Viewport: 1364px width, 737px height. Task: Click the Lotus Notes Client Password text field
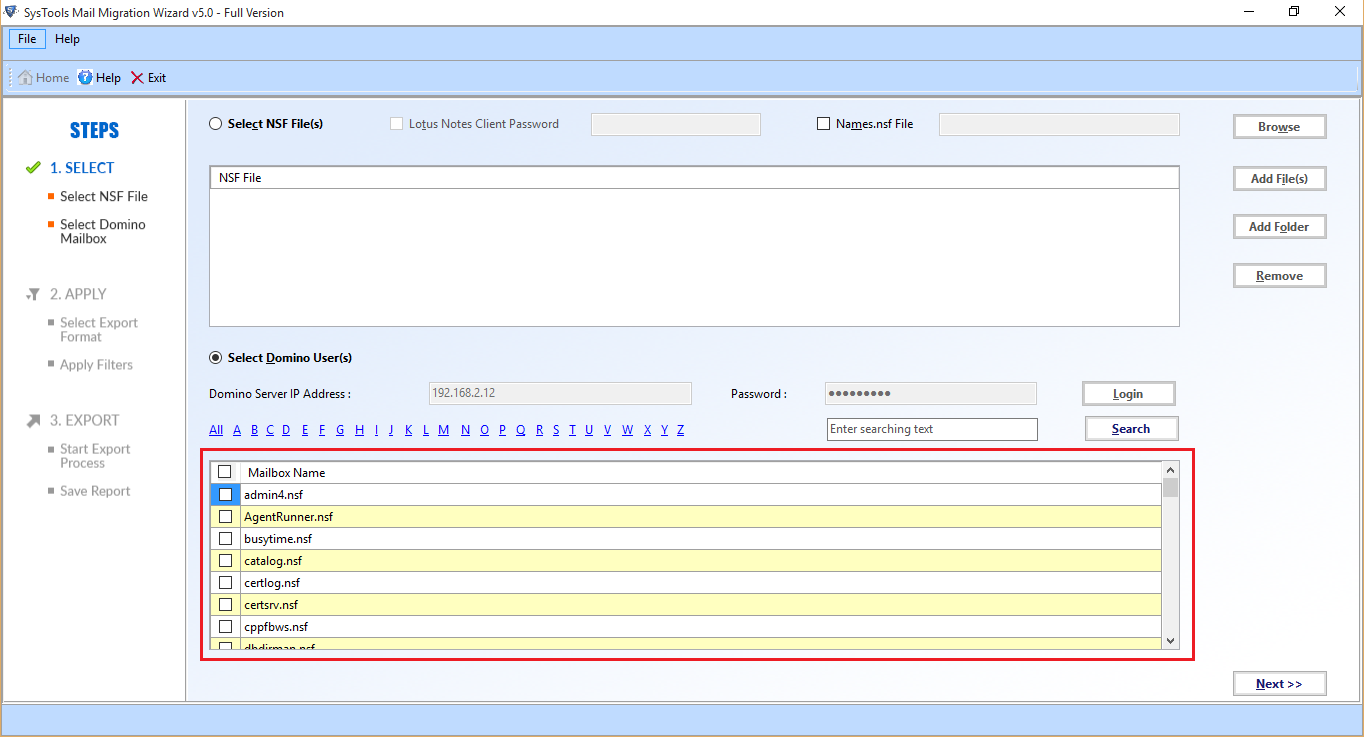(676, 124)
